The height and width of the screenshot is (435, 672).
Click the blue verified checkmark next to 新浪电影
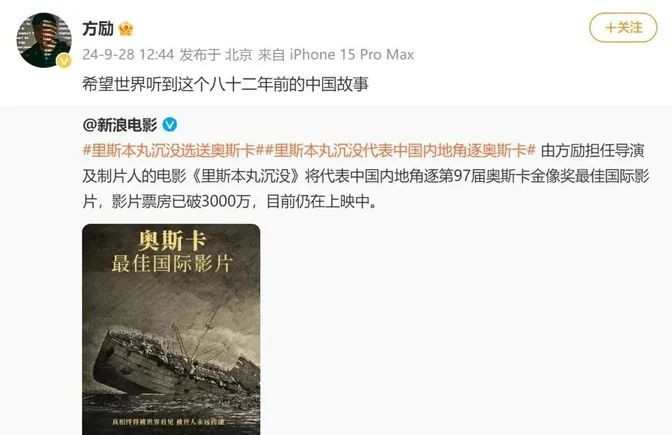click(x=170, y=125)
